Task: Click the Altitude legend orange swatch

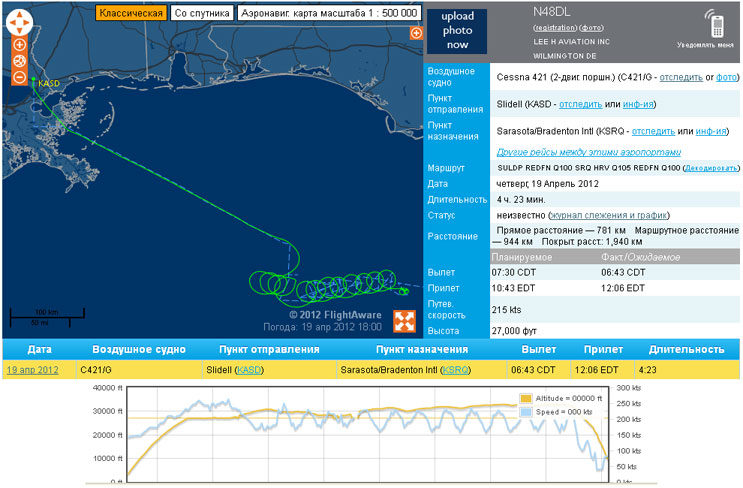Action: pyautogui.click(x=526, y=399)
